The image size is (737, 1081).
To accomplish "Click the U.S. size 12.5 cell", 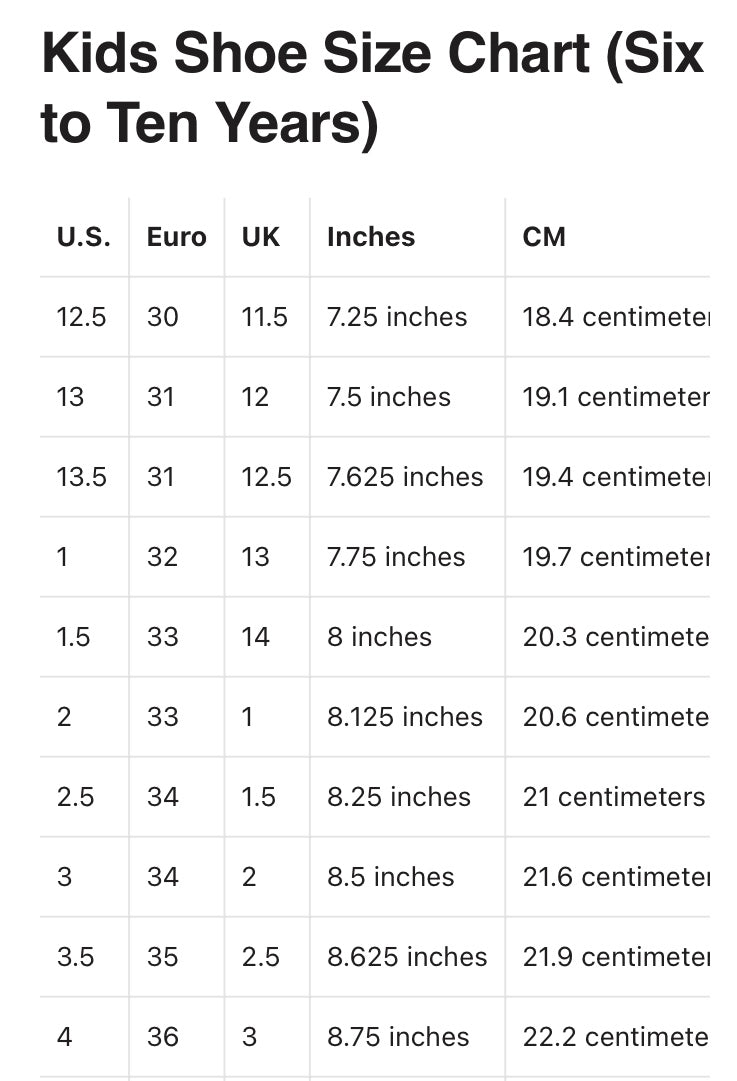I will click(x=81, y=317).
